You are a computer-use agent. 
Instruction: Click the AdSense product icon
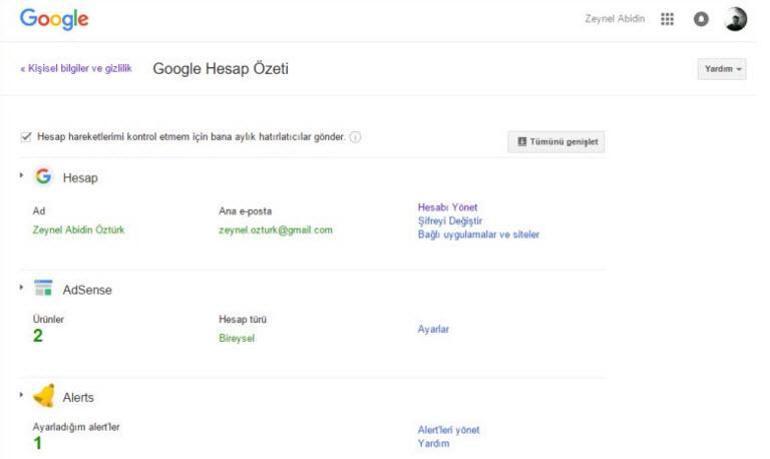pos(43,289)
